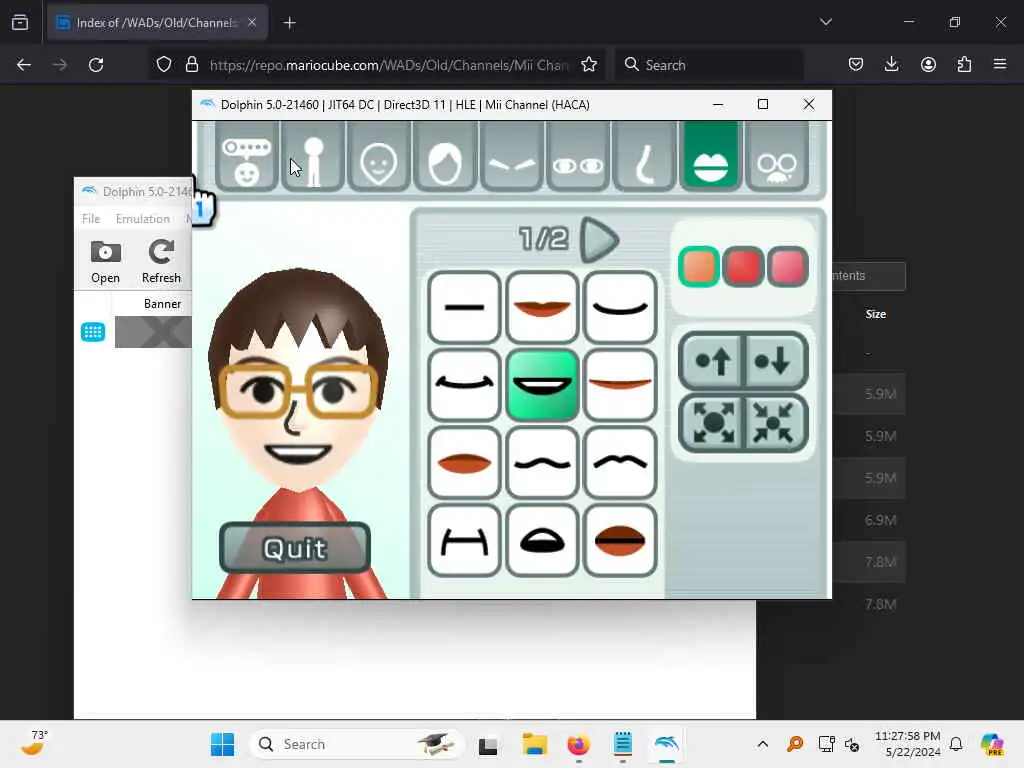Switch to Dolphin from taskbar
The image size is (1024, 768).
[x=667, y=744]
